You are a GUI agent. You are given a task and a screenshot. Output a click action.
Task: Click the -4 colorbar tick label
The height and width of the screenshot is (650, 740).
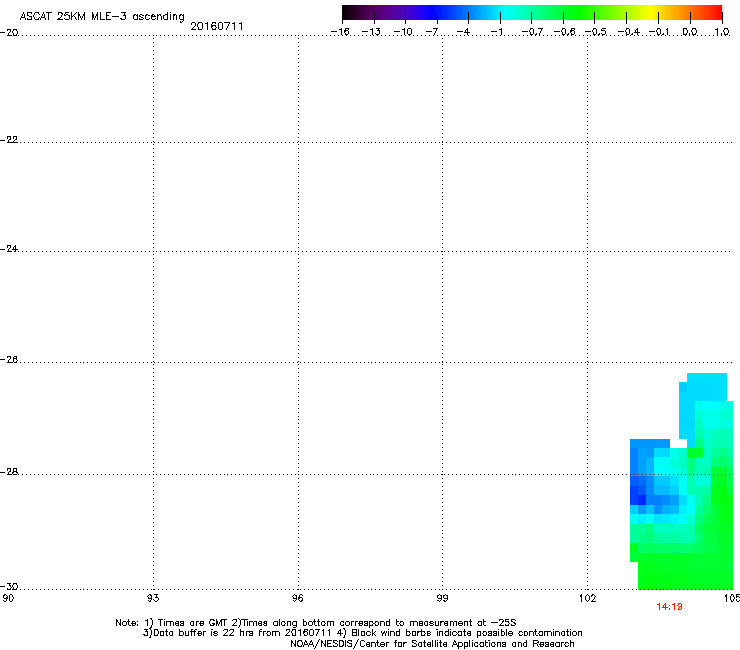(x=463, y=32)
